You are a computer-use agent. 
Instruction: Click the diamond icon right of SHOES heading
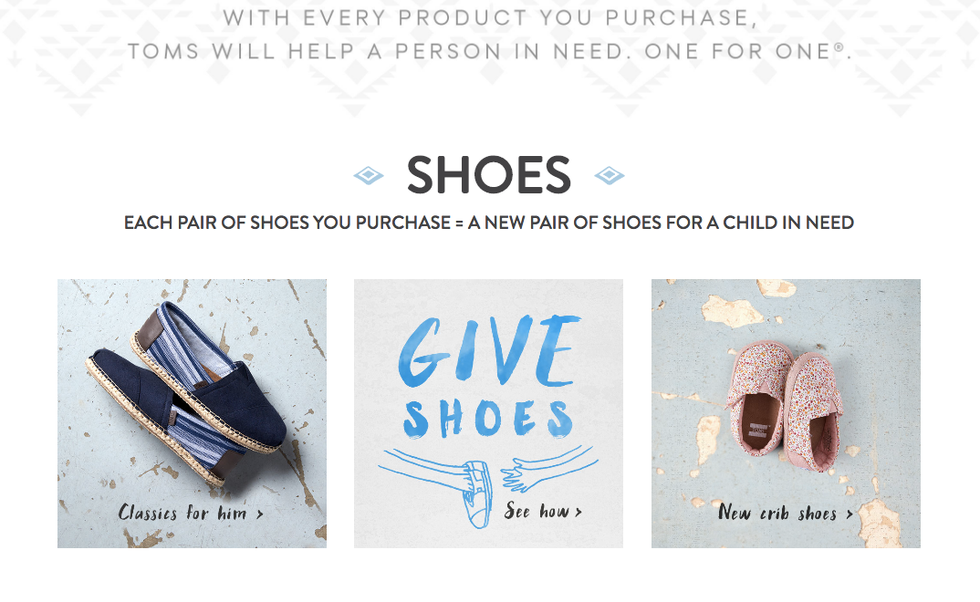(x=609, y=176)
